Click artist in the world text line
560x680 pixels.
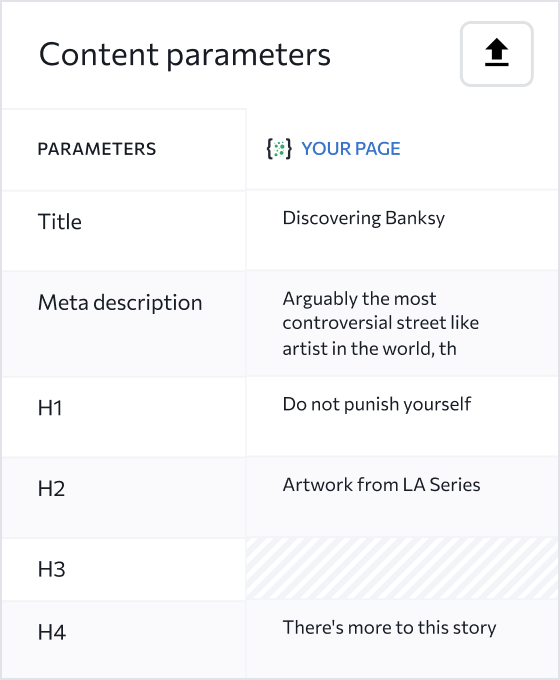[x=369, y=349]
